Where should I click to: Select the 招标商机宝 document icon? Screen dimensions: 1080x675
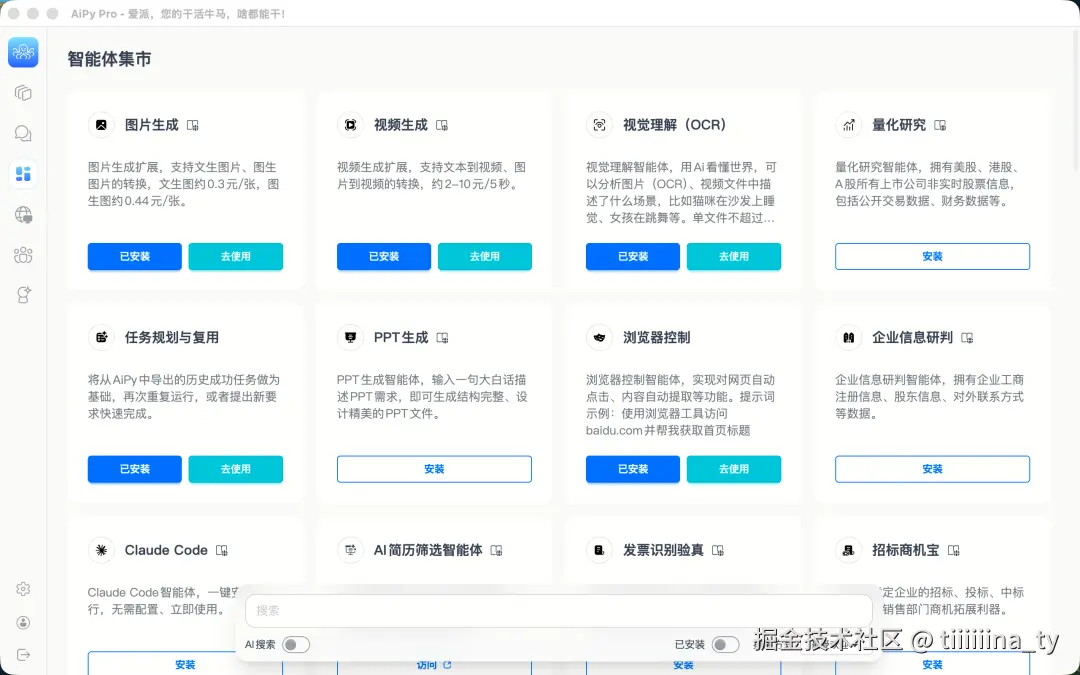pos(848,550)
